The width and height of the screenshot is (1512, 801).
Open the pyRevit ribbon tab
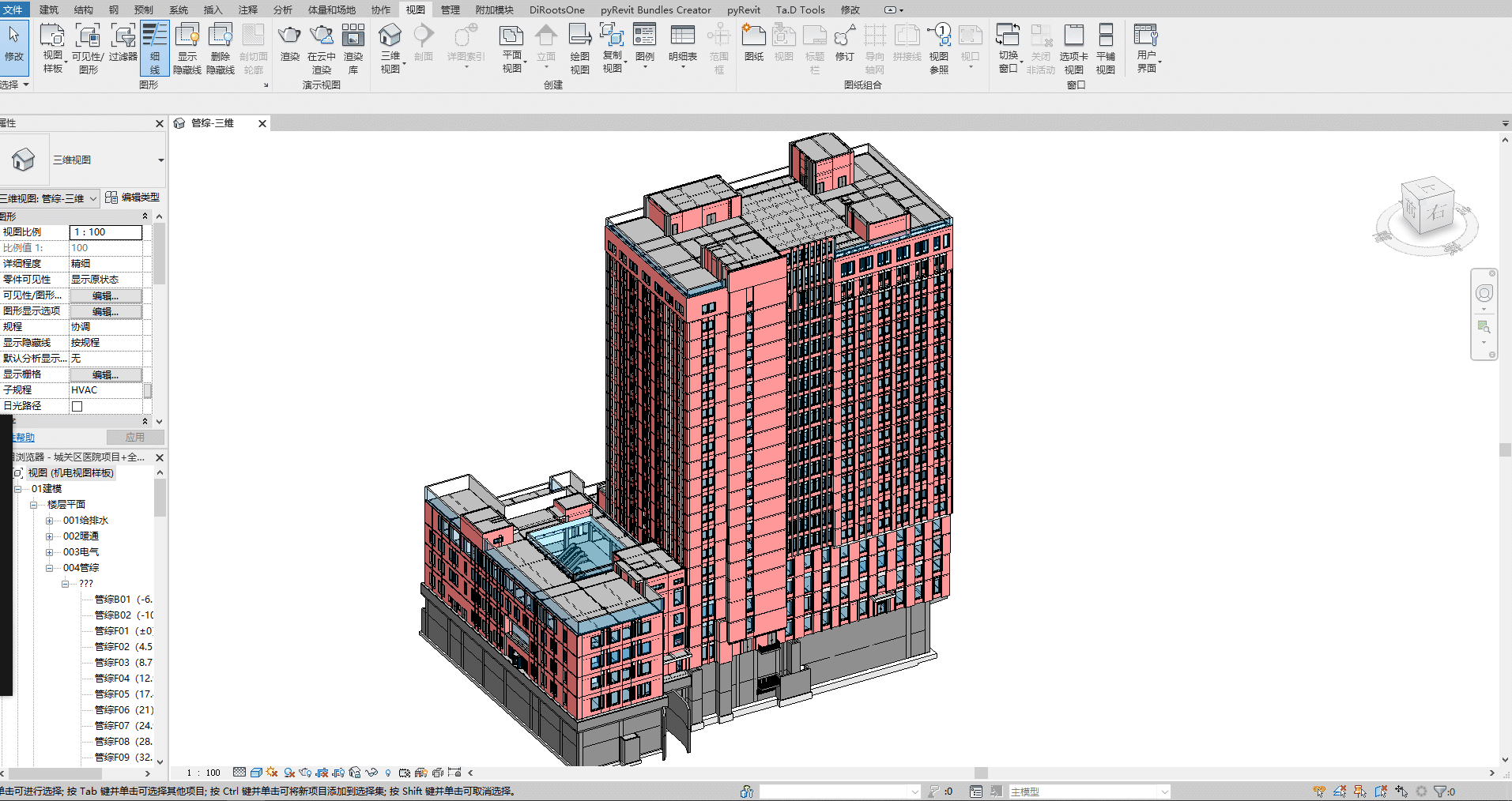click(744, 9)
